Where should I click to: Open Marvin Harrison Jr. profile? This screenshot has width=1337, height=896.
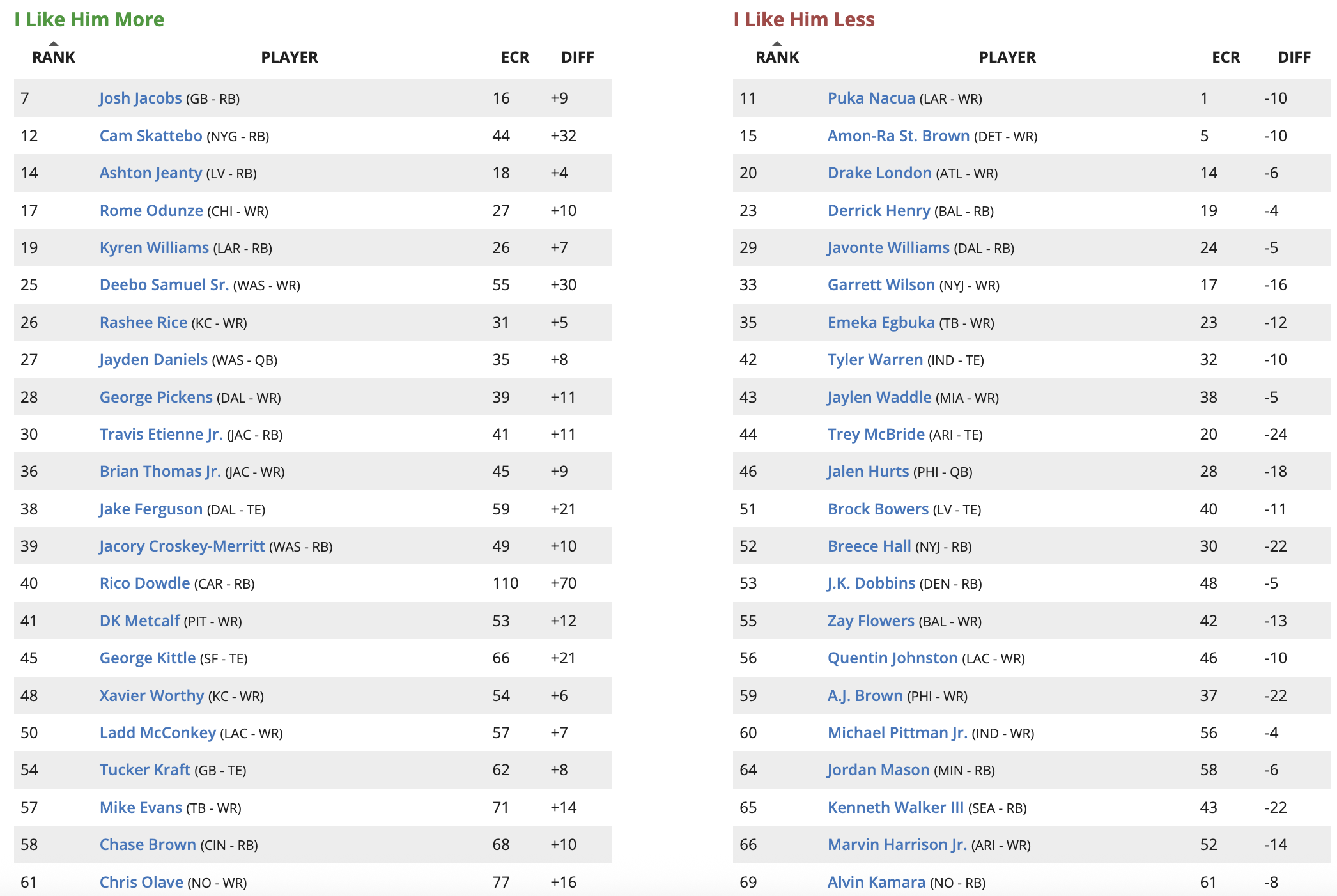tap(897, 845)
